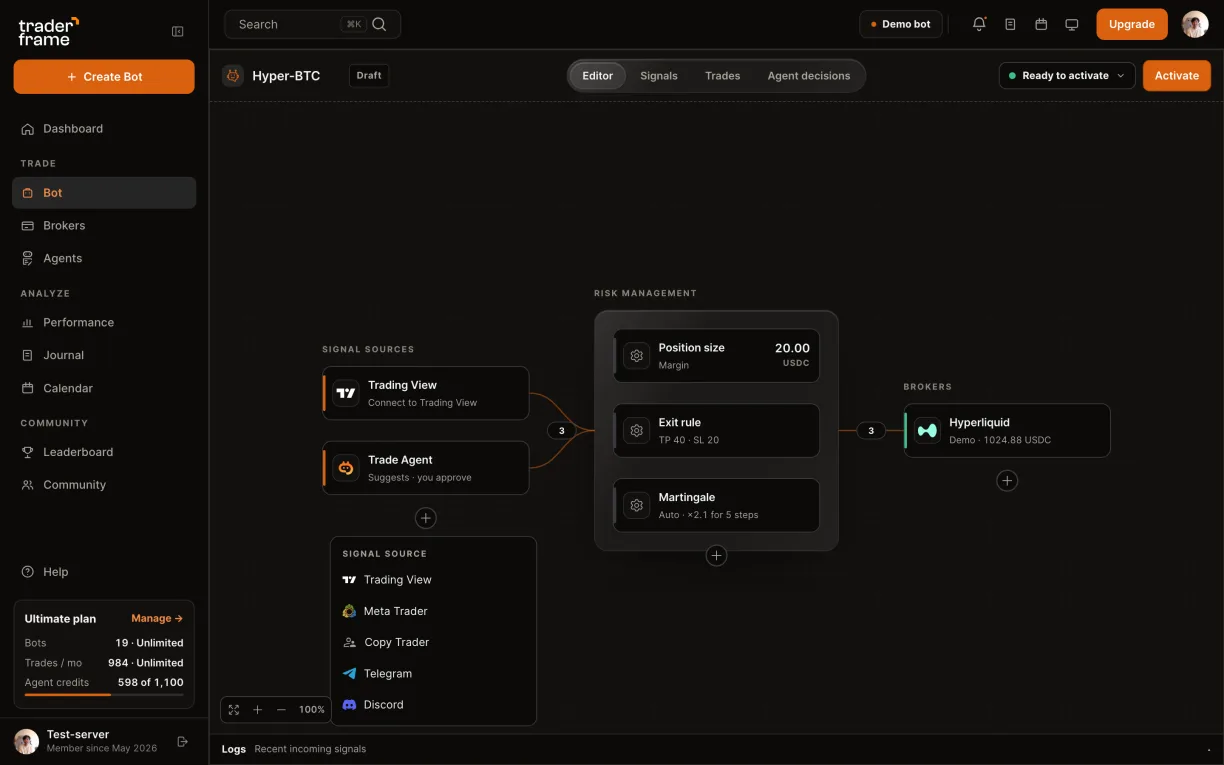Image resolution: width=1224 pixels, height=765 pixels.
Task: Choose Telegram from signal source menu
Action: [433, 674]
